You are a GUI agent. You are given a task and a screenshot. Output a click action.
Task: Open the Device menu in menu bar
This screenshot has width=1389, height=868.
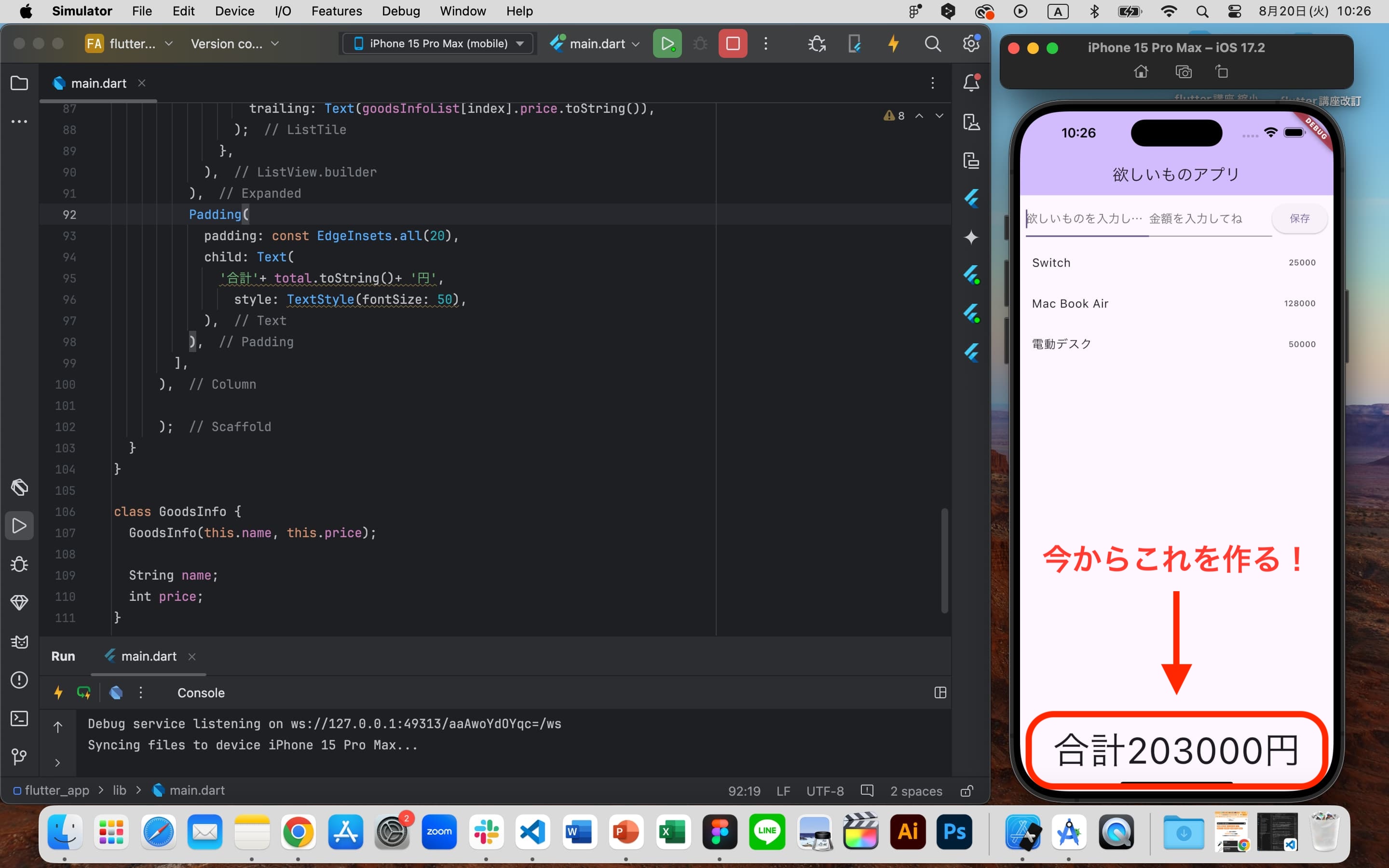[235, 11]
